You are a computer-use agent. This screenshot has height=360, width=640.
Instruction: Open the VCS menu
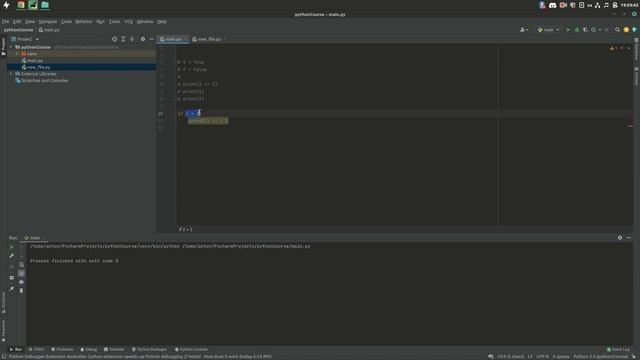[129, 22]
